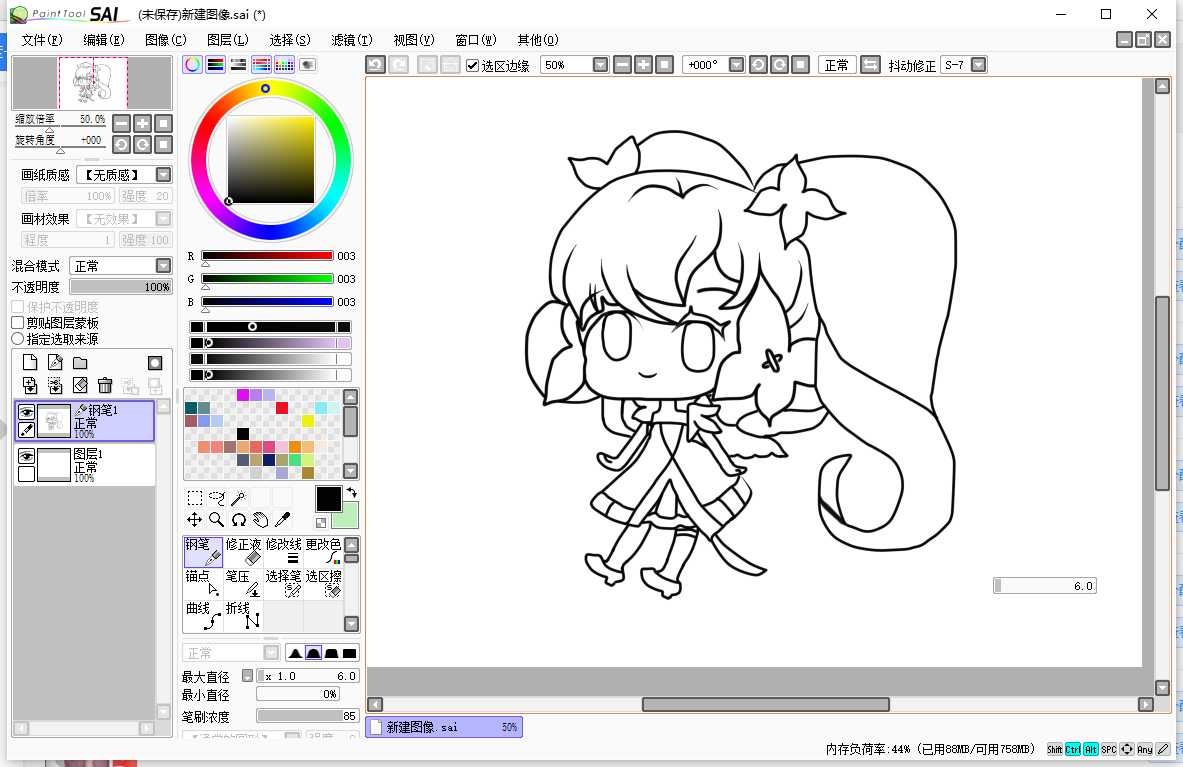Open the 文件 menu

click(41, 40)
